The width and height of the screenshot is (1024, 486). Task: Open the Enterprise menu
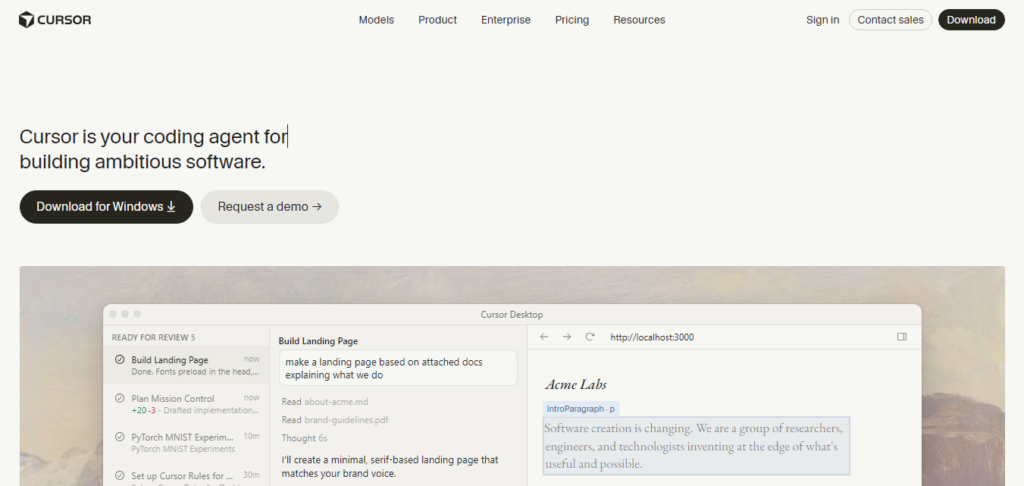pyautogui.click(x=506, y=20)
